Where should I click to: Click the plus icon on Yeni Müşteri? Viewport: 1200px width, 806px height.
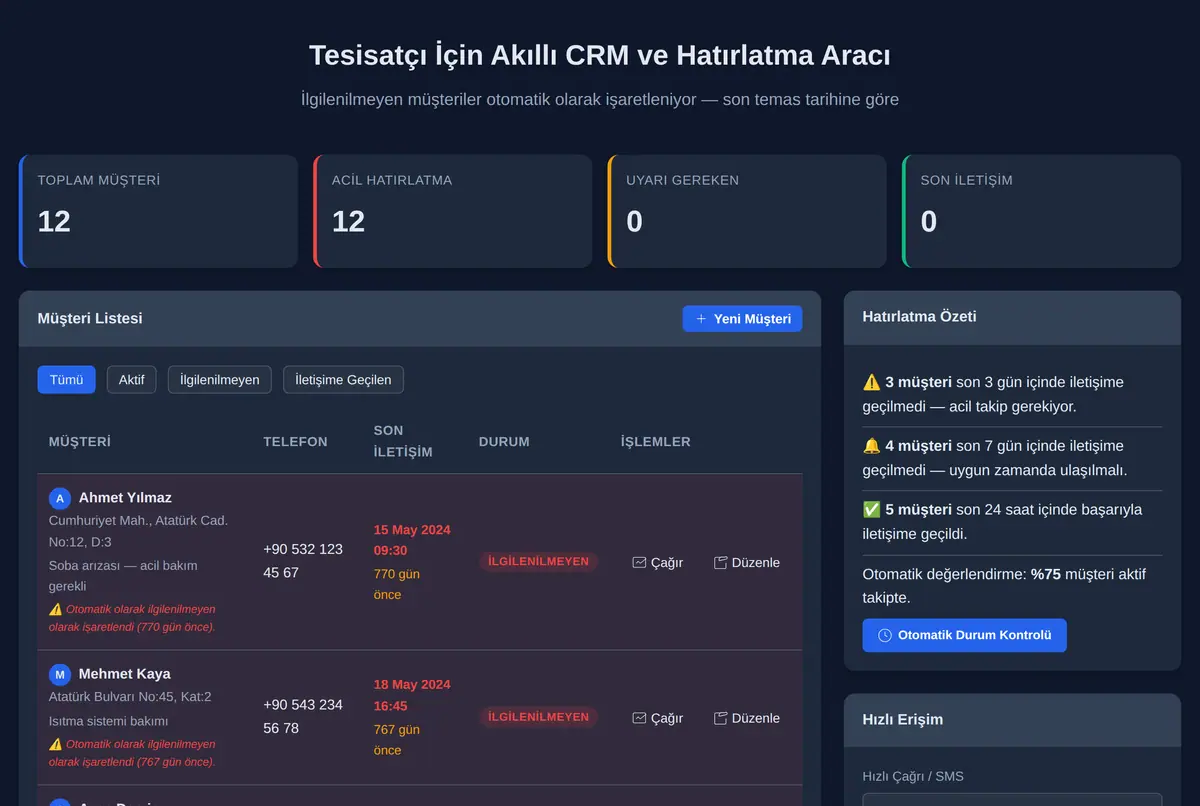click(x=701, y=319)
